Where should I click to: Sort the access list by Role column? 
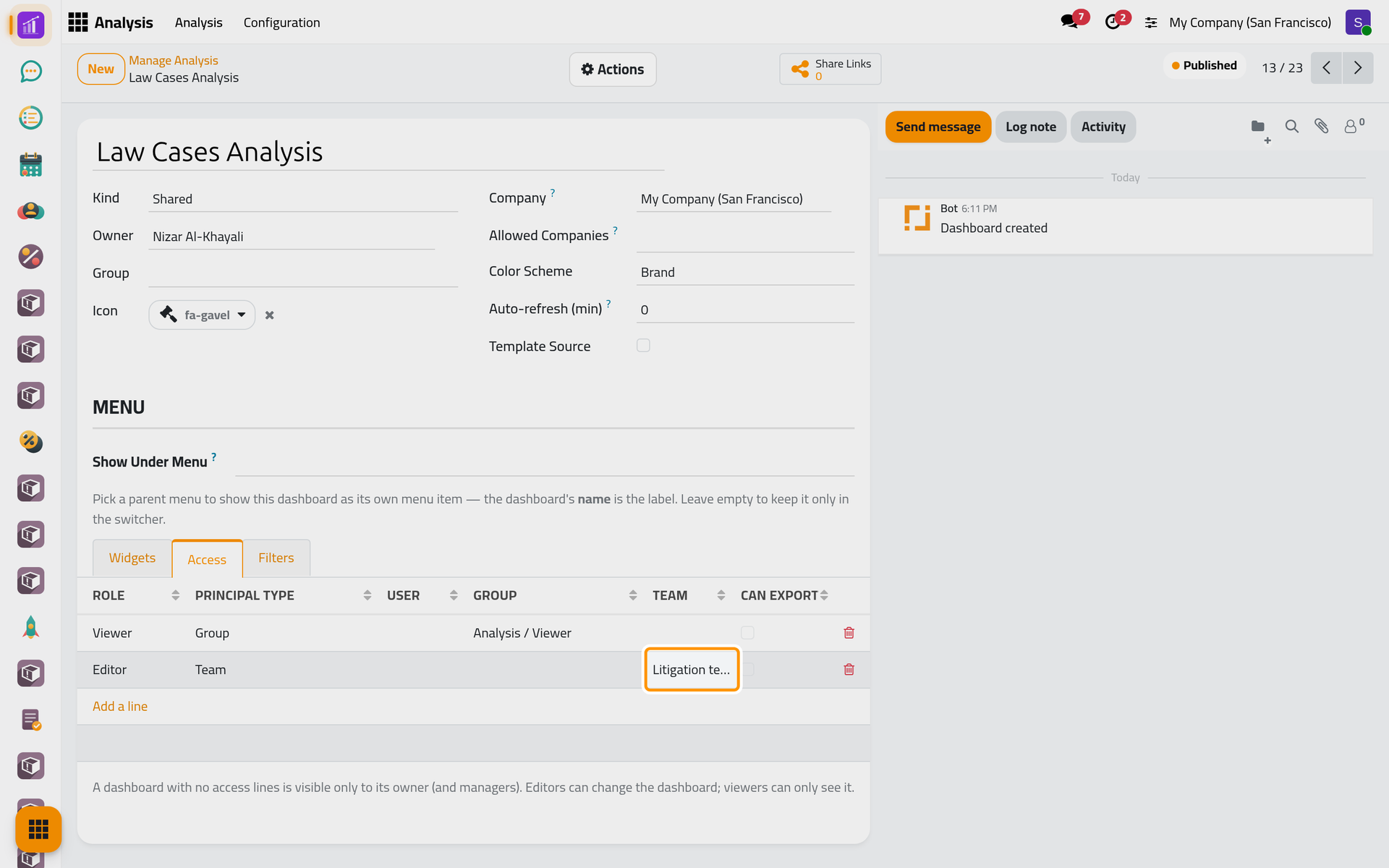(x=135, y=595)
